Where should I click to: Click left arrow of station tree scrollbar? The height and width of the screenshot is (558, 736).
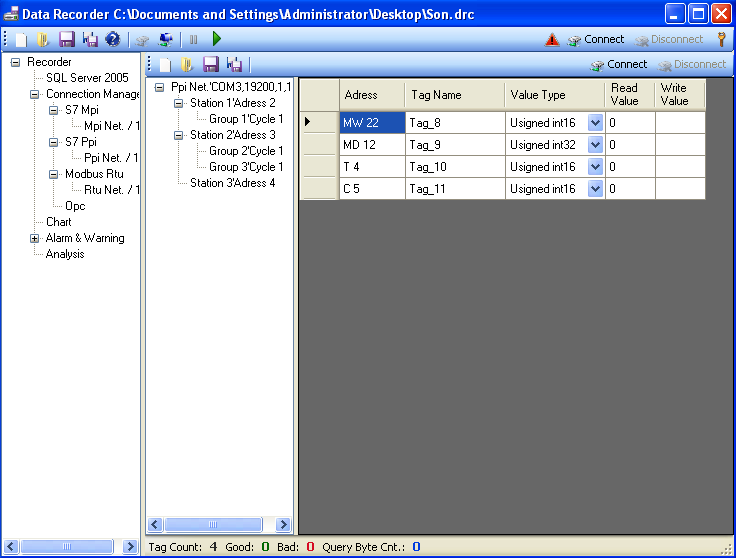(155, 524)
